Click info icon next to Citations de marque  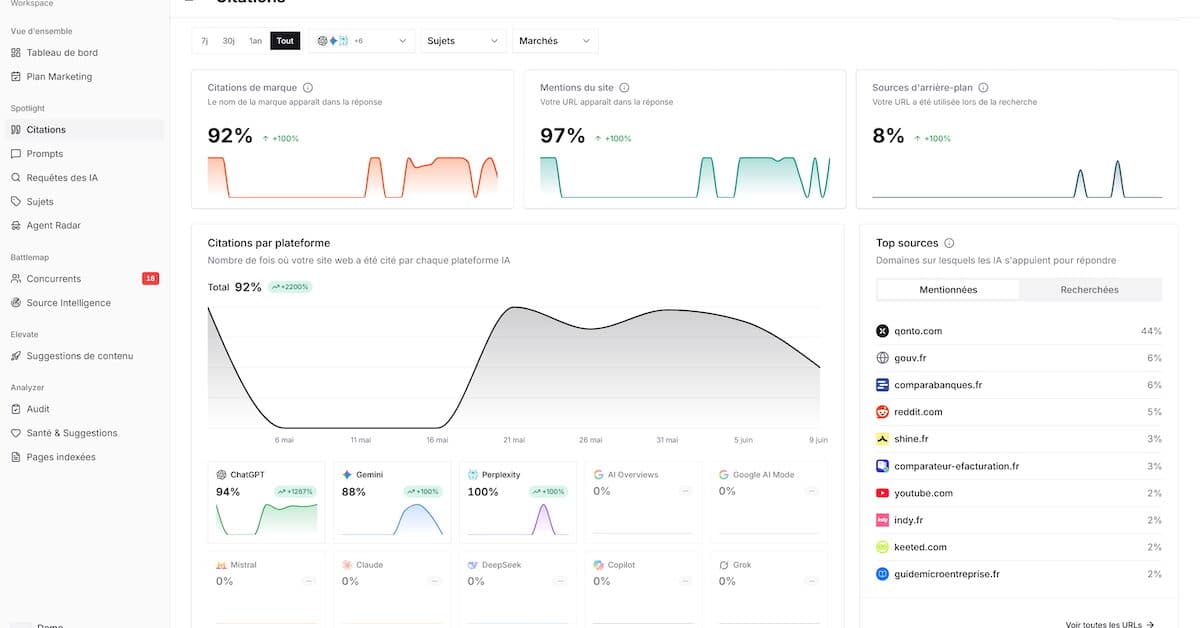click(308, 88)
